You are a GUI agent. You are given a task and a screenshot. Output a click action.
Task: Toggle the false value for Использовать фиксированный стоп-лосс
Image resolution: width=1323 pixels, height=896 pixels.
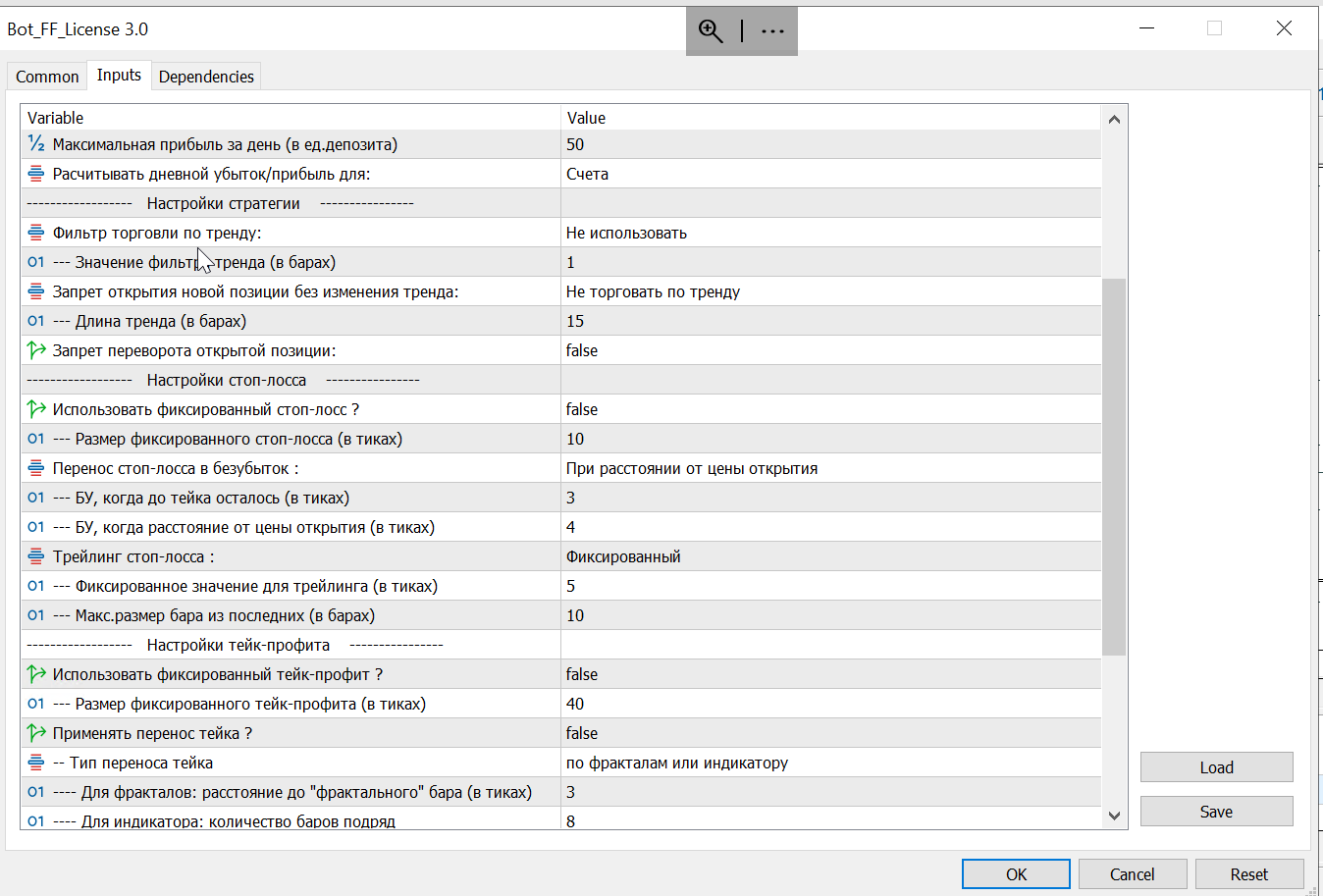(582, 409)
